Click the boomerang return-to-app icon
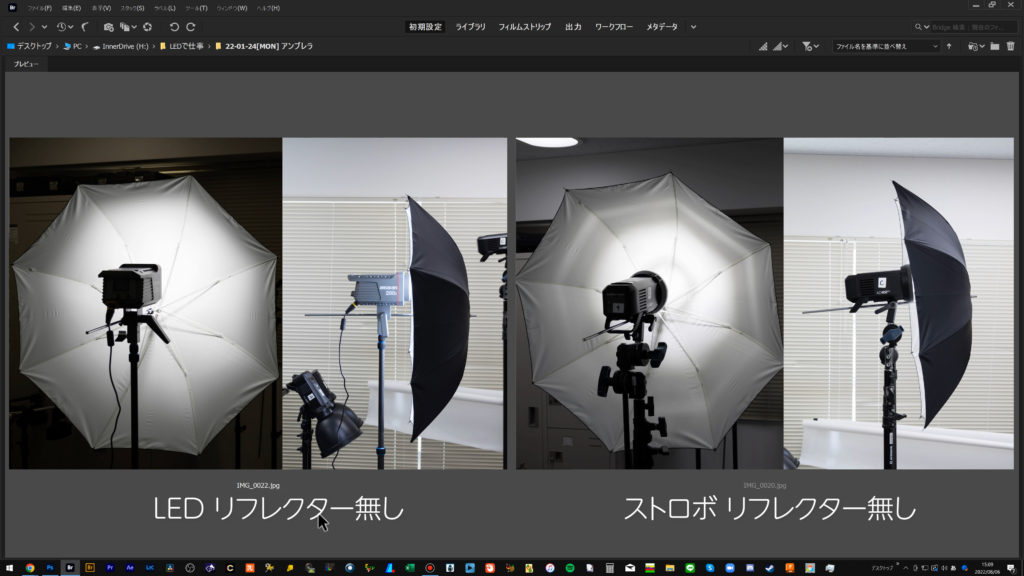 point(84,27)
